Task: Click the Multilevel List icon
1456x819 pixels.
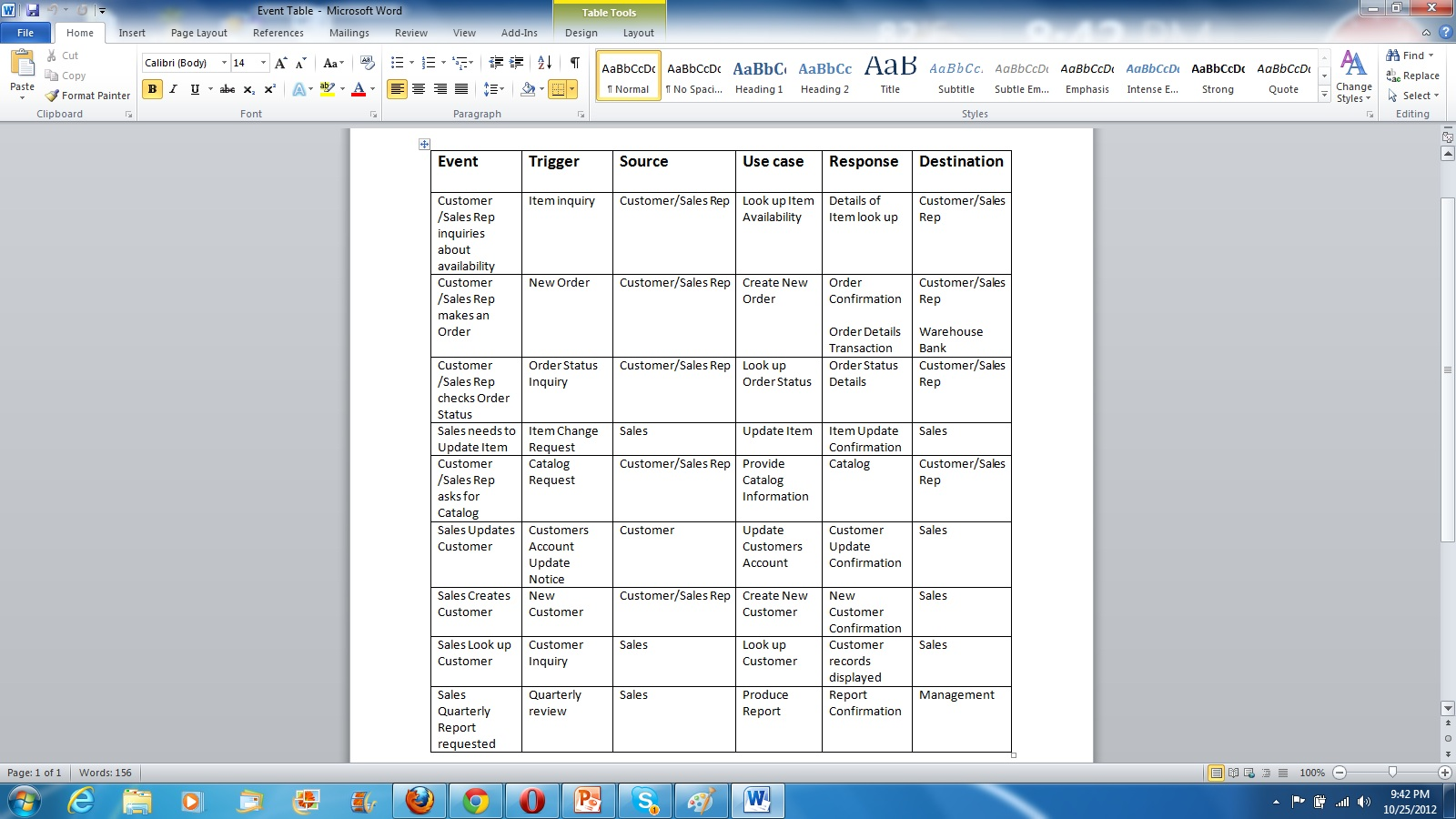Action: click(x=460, y=63)
